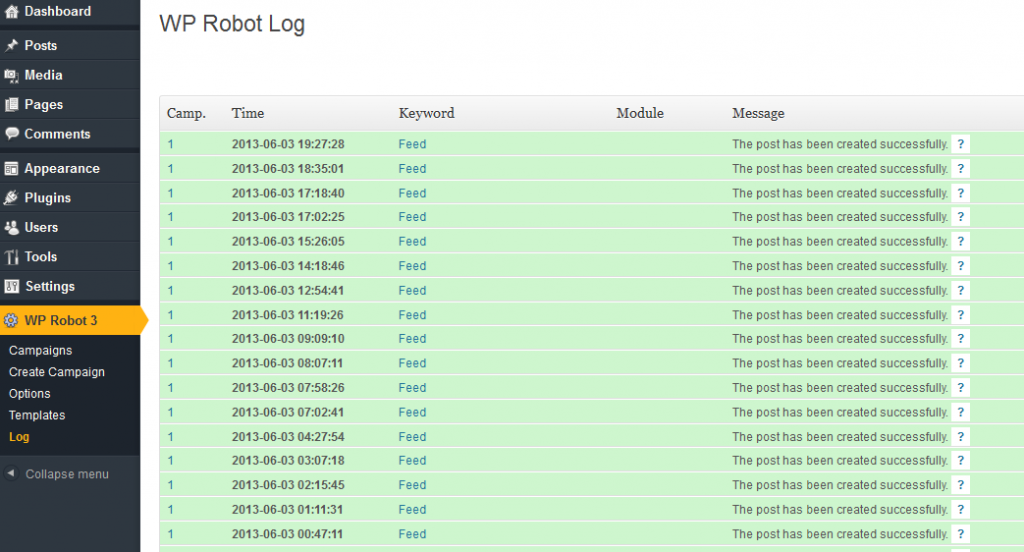Viewport: 1024px width, 552px height.
Task: Click the help button on the 00:47:11 entry
Action: 960,534
